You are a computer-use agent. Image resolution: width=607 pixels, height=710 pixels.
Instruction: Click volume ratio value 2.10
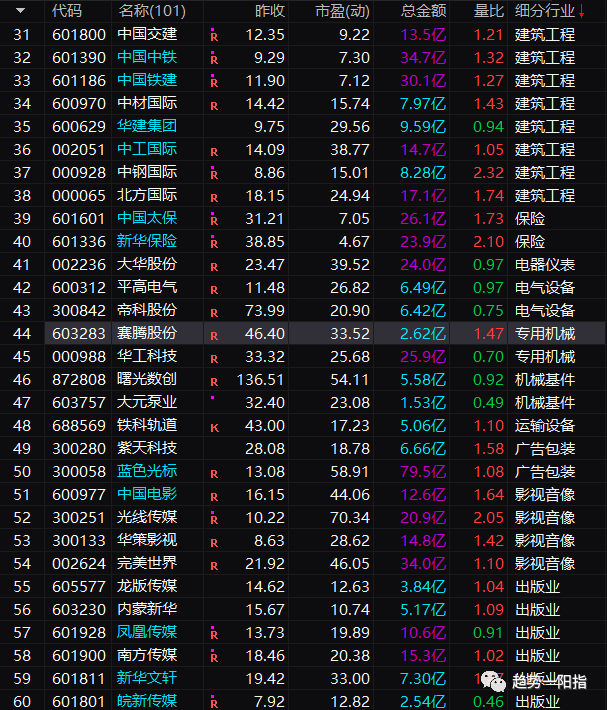coord(488,242)
